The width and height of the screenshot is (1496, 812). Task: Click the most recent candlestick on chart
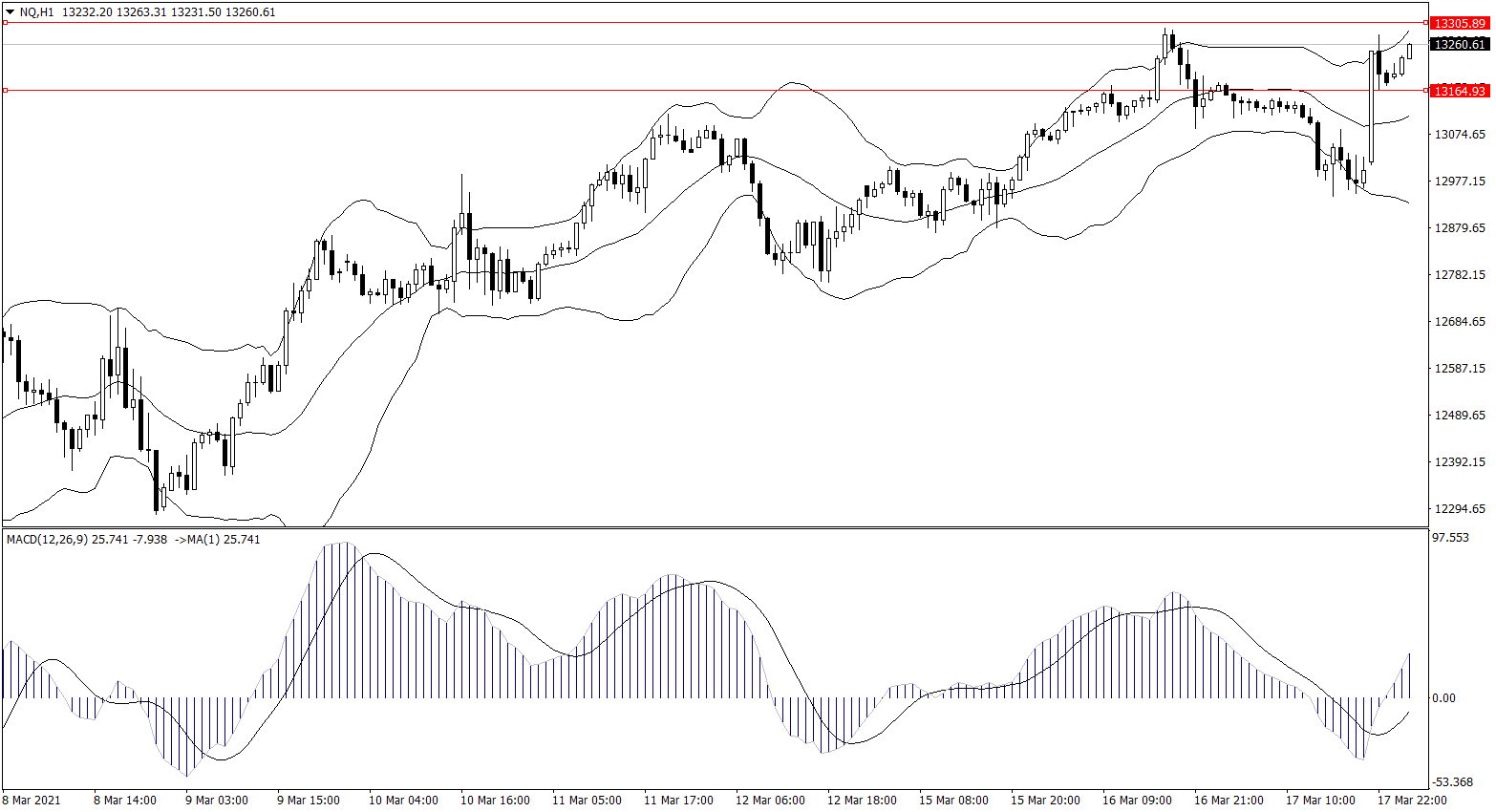(x=1409, y=51)
